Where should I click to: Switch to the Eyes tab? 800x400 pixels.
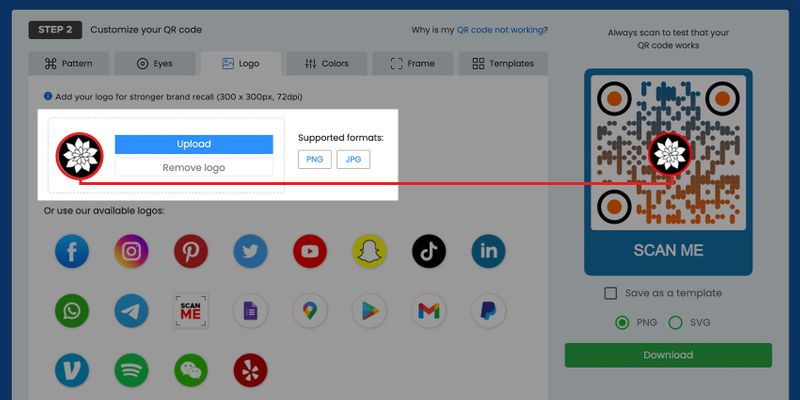pos(155,64)
